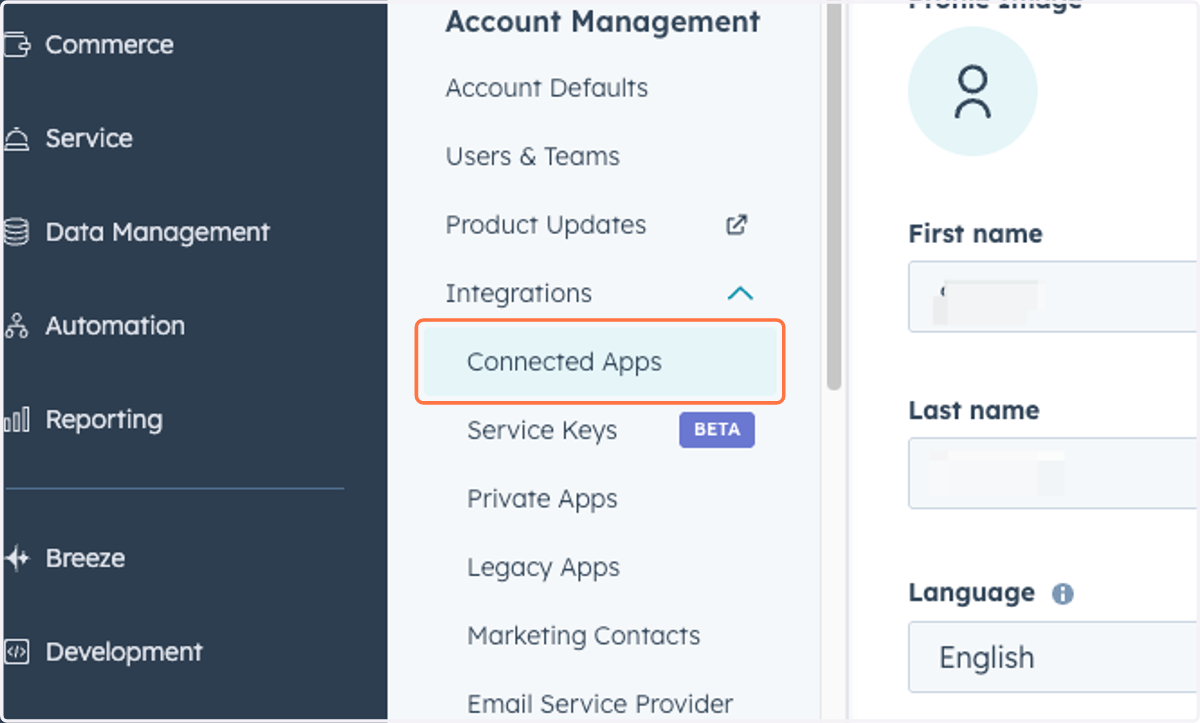The image size is (1200, 723).
Task: Click the settings sidebar vertical scrollbar
Action: (x=834, y=195)
